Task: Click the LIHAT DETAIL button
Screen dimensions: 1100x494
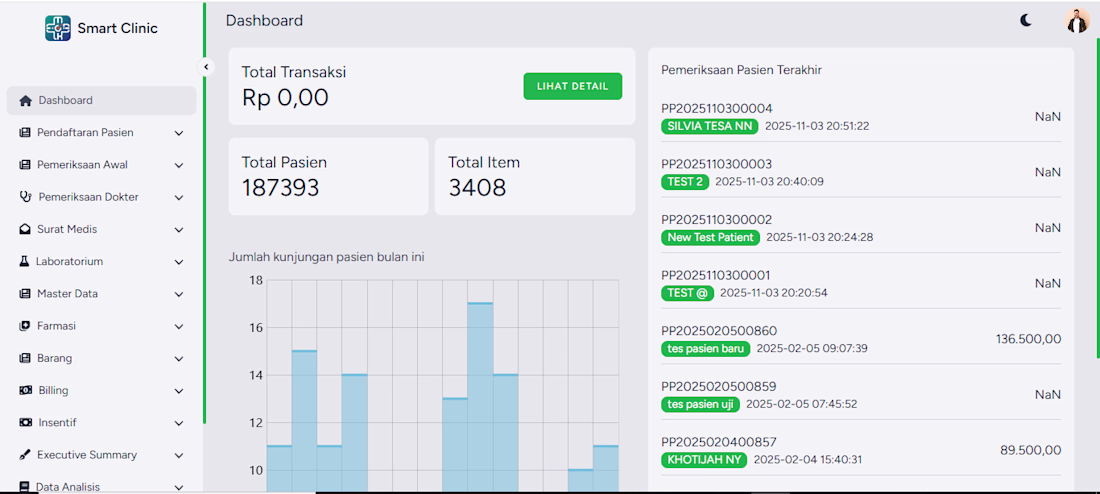Action: tap(572, 86)
